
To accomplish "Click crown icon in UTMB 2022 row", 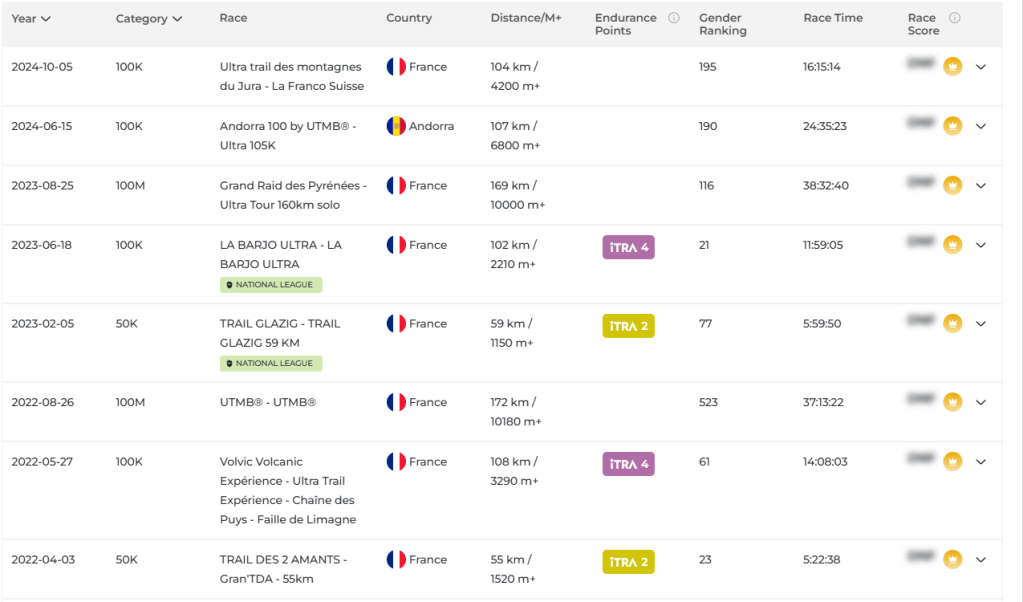I will pos(952,403).
